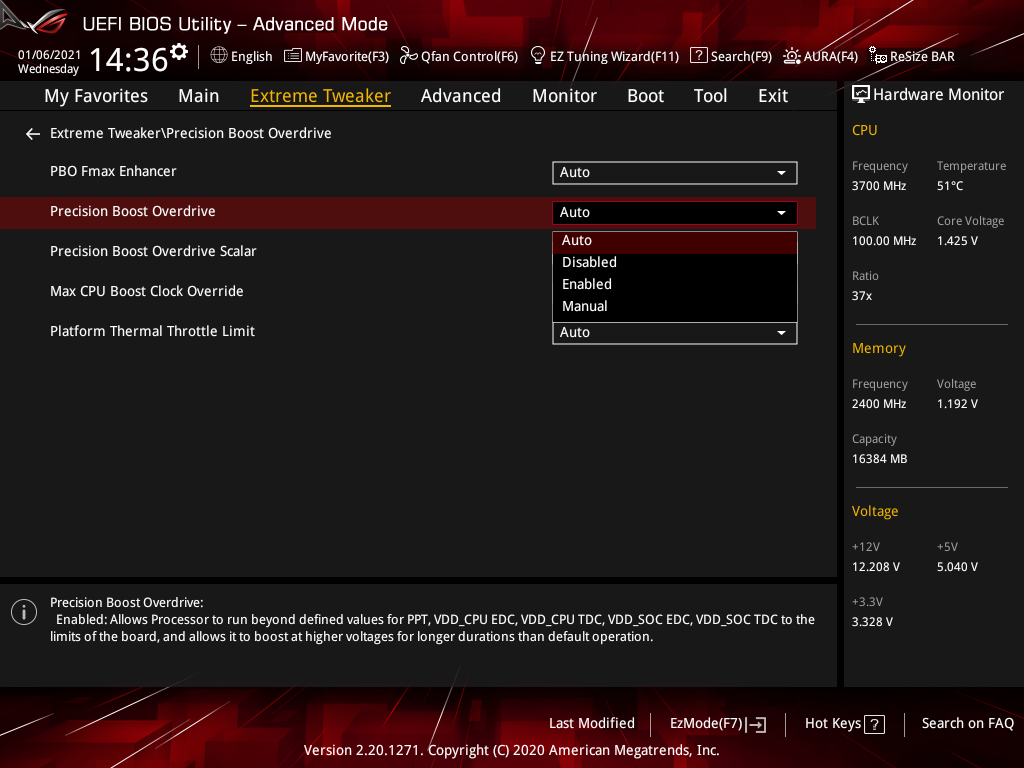Click the globe language icon
This screenshot has width=1024, height=768.
(x=219, y=56)
